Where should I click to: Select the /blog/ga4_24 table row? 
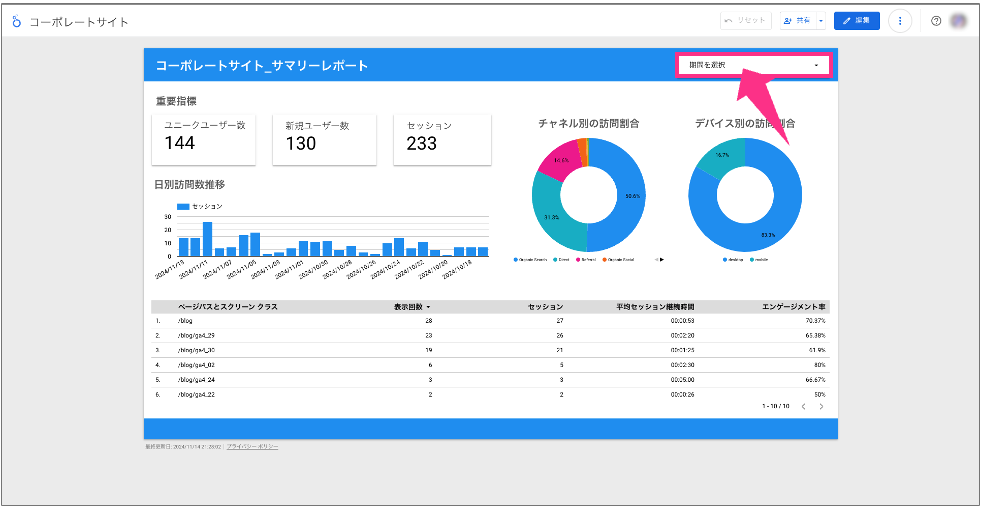(x=490, y=380)
